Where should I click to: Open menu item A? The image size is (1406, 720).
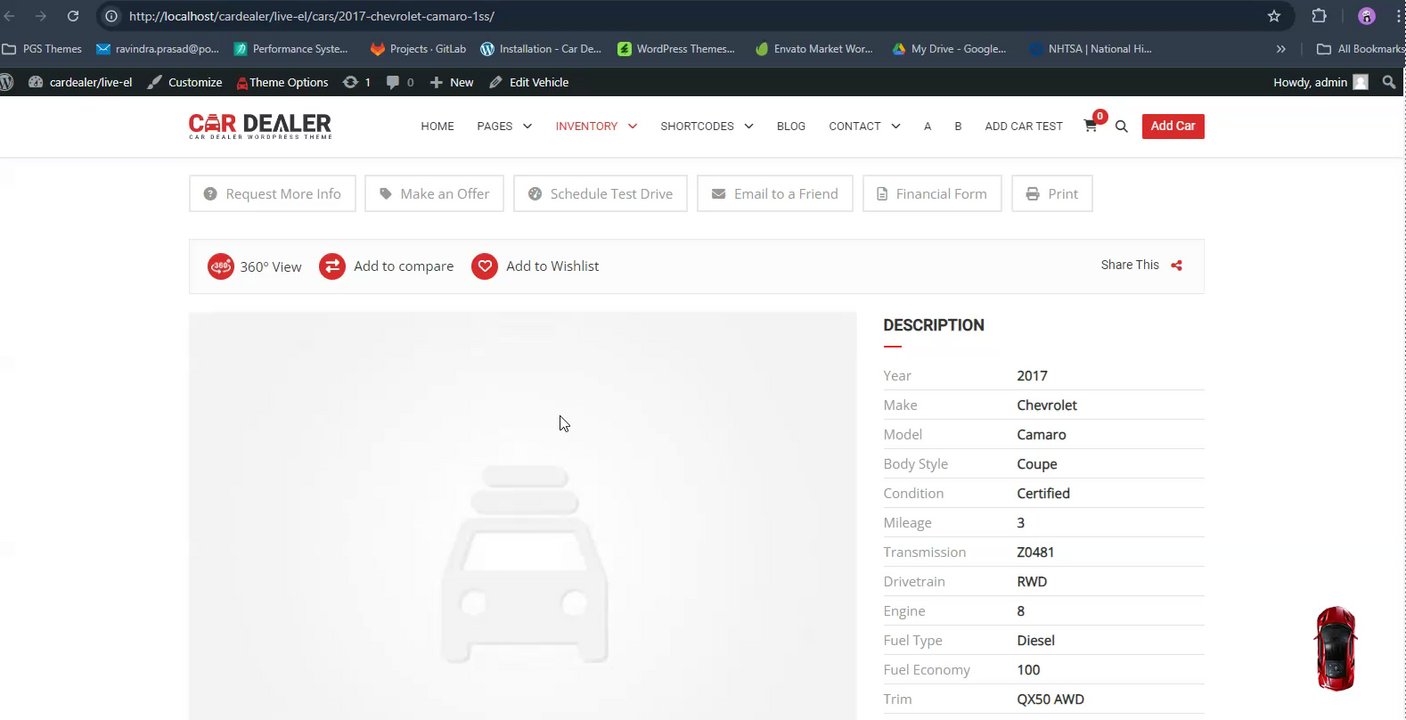point(928,126)
